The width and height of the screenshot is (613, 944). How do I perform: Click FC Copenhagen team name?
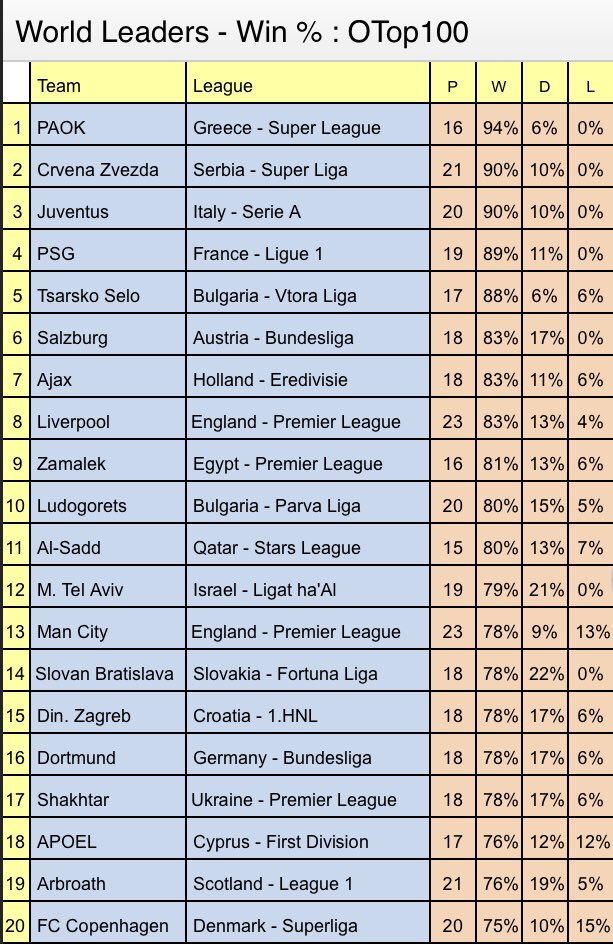pos(102,926)
